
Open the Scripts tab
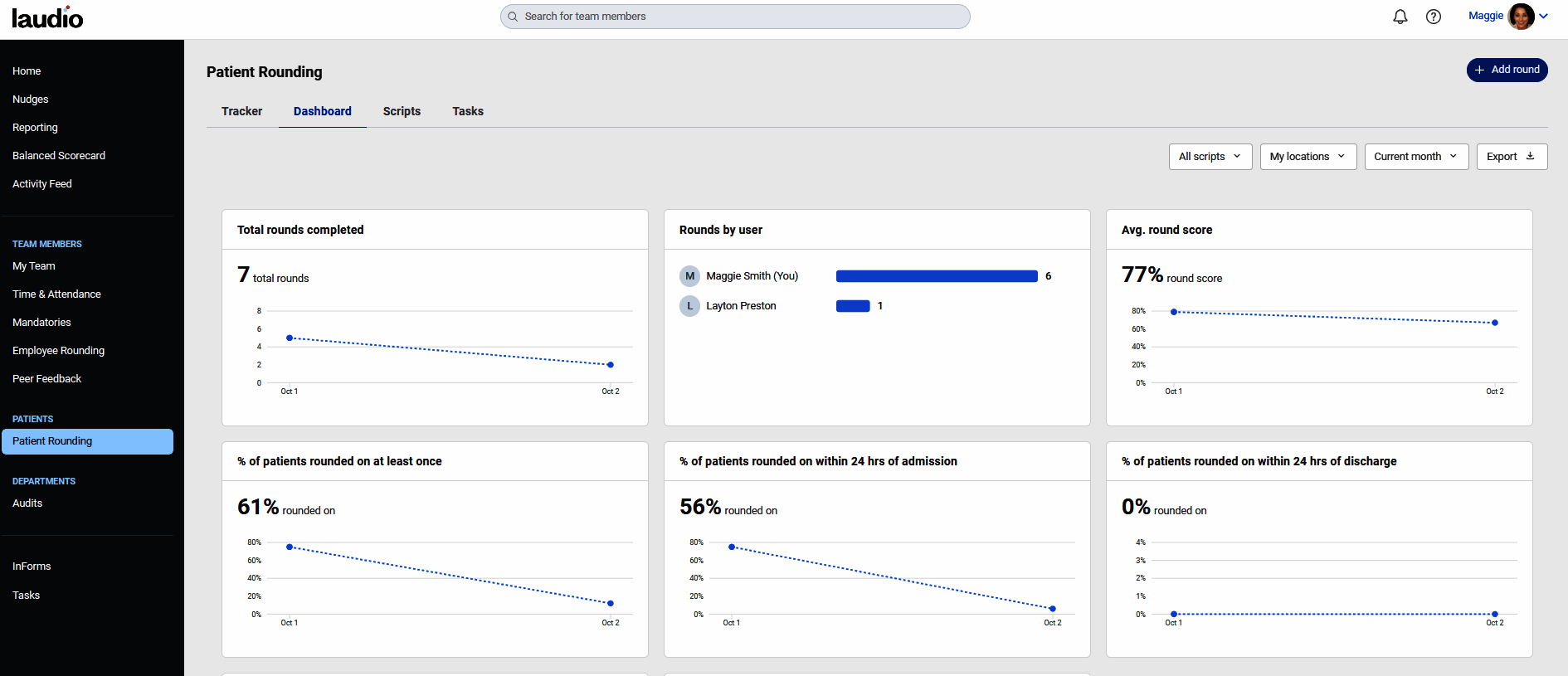pos(402,111)
